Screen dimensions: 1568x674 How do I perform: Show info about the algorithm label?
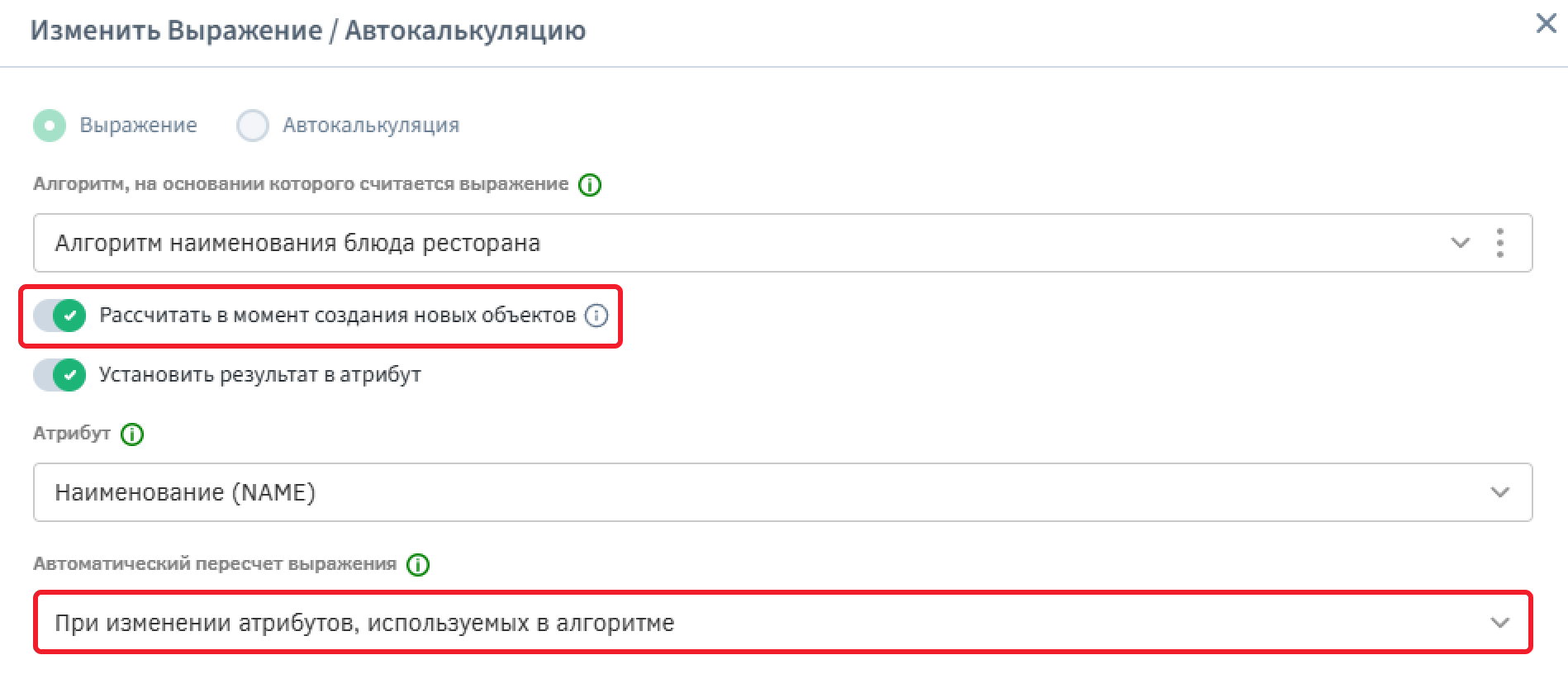click(590, 185)
